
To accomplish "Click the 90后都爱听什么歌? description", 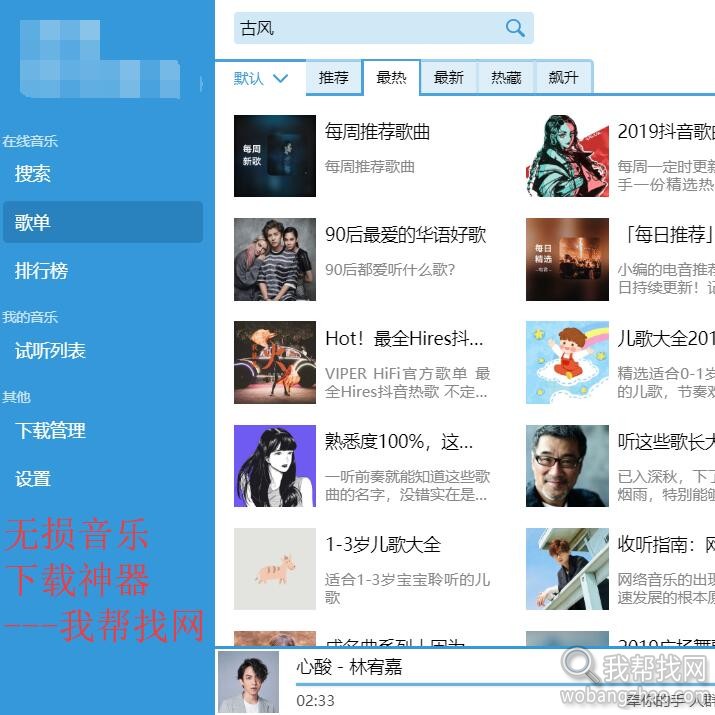I will tap(390, 269).
